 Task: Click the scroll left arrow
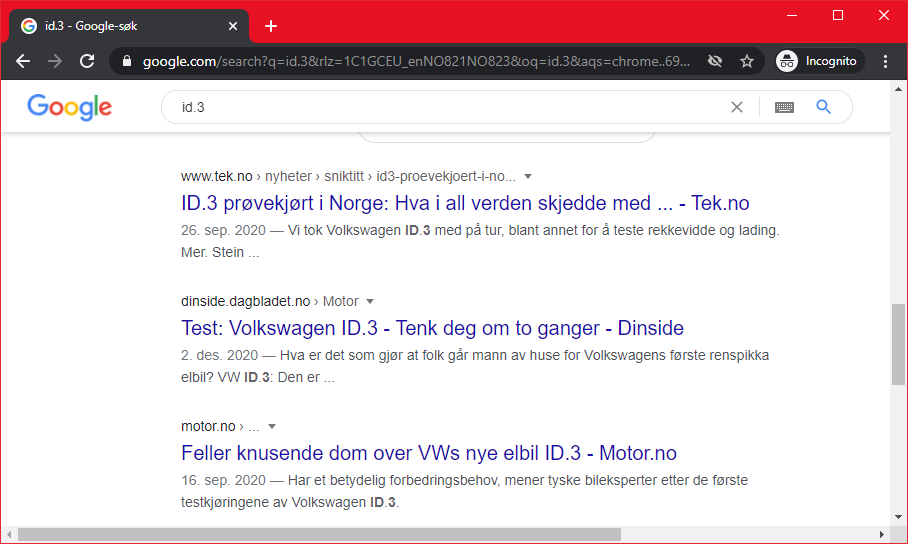(x=9, y=534)
